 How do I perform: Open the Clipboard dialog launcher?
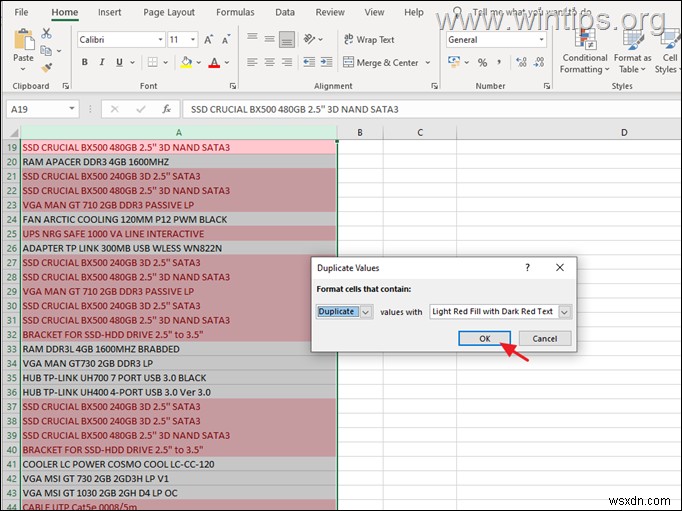point(66,86)
